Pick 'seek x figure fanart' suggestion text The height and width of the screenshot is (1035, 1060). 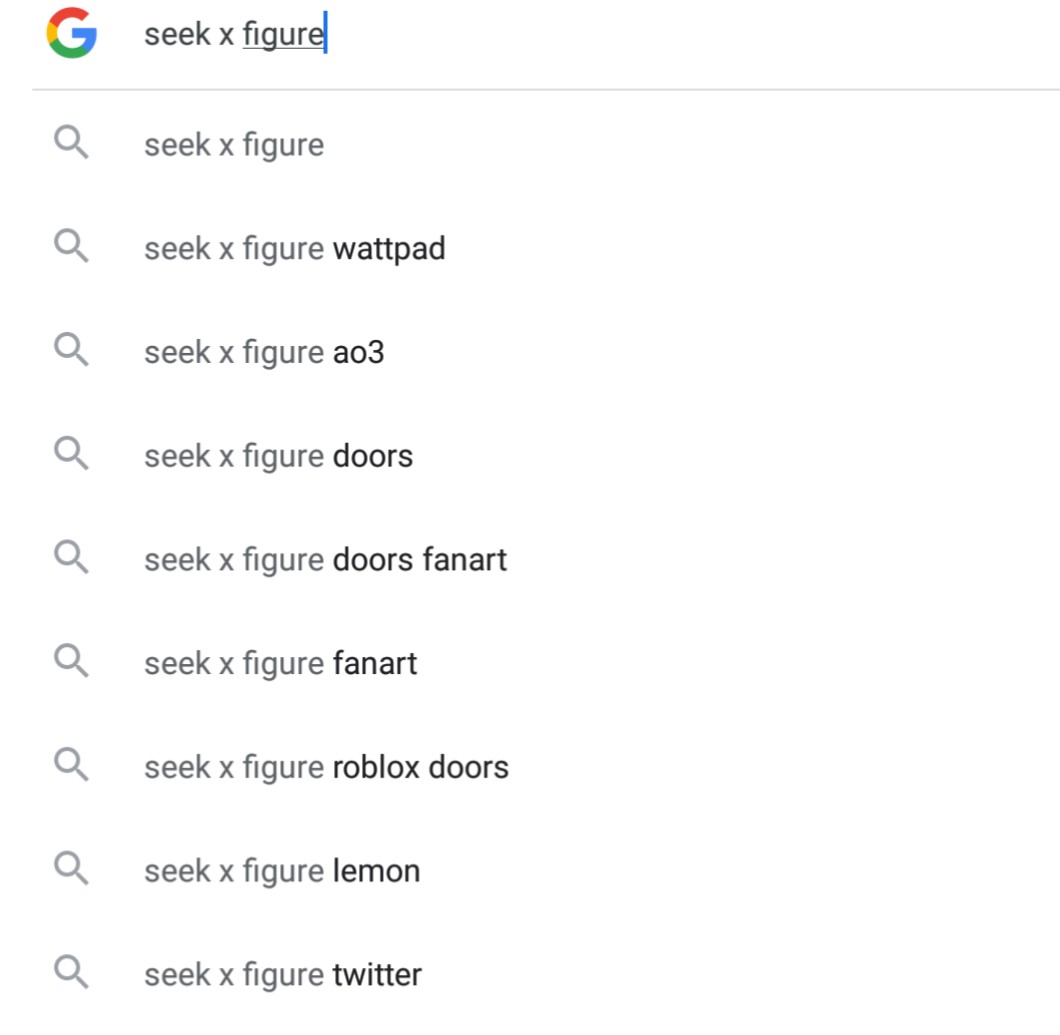pos(280,663)
